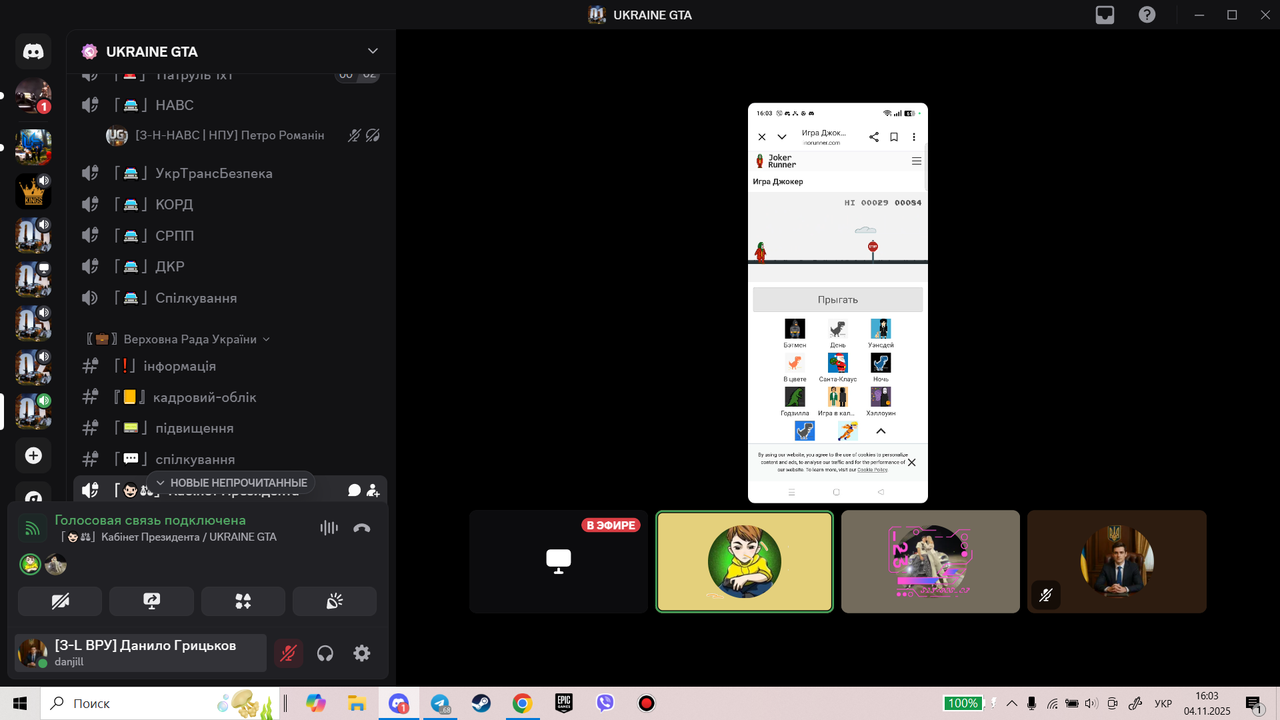Open Discord direct messages home icon
The width and height of the screenshot is (1280, 720).
pyautogui.click(x=33, y=51)
